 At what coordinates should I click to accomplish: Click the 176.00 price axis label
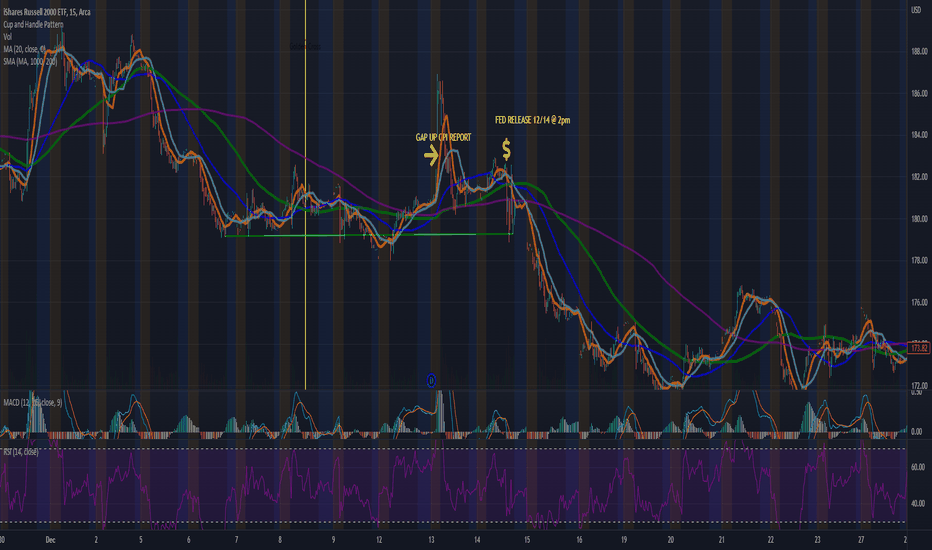coord(920,303)
